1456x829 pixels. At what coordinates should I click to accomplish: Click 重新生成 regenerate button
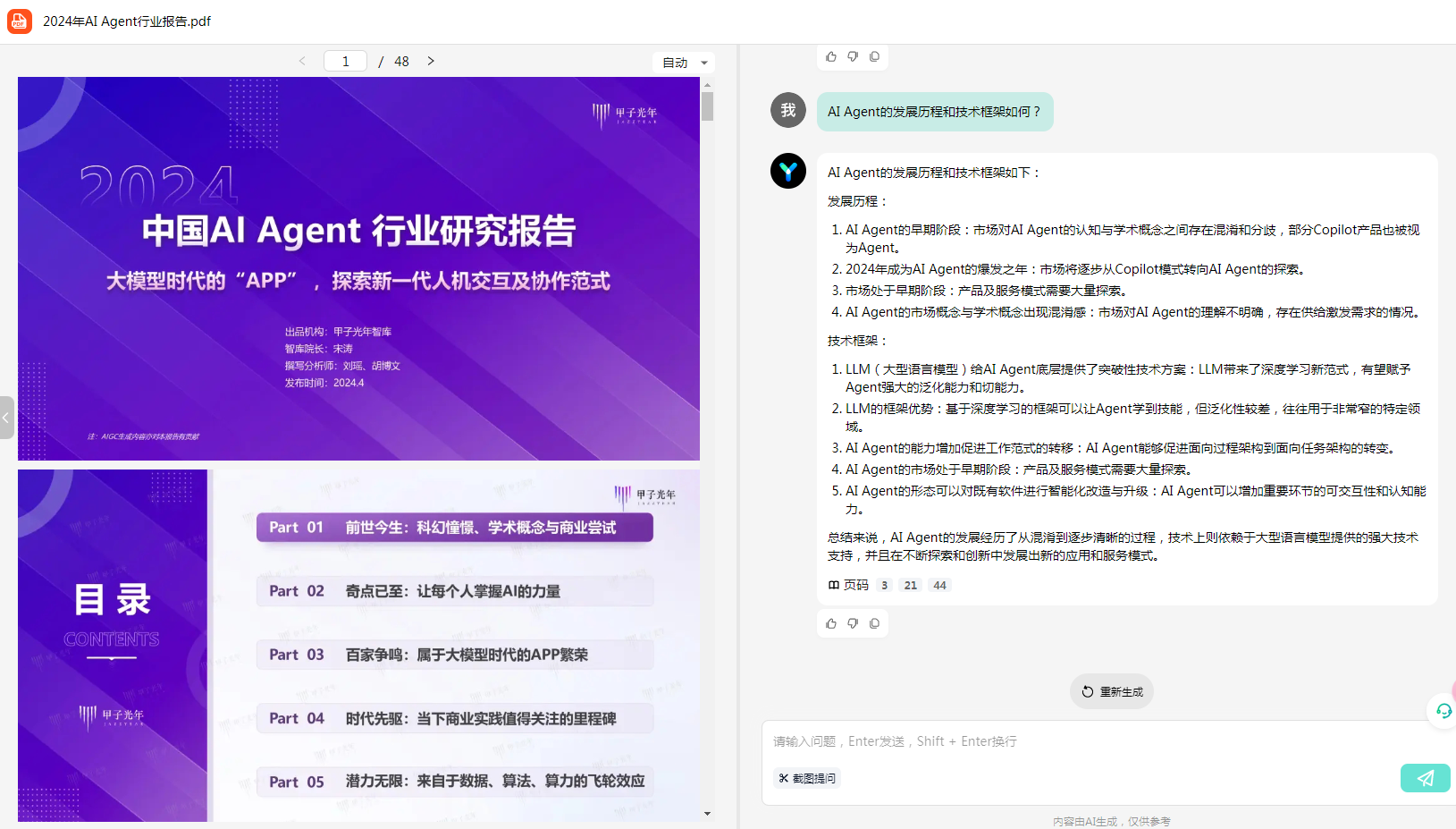(x=1112, y=691)
